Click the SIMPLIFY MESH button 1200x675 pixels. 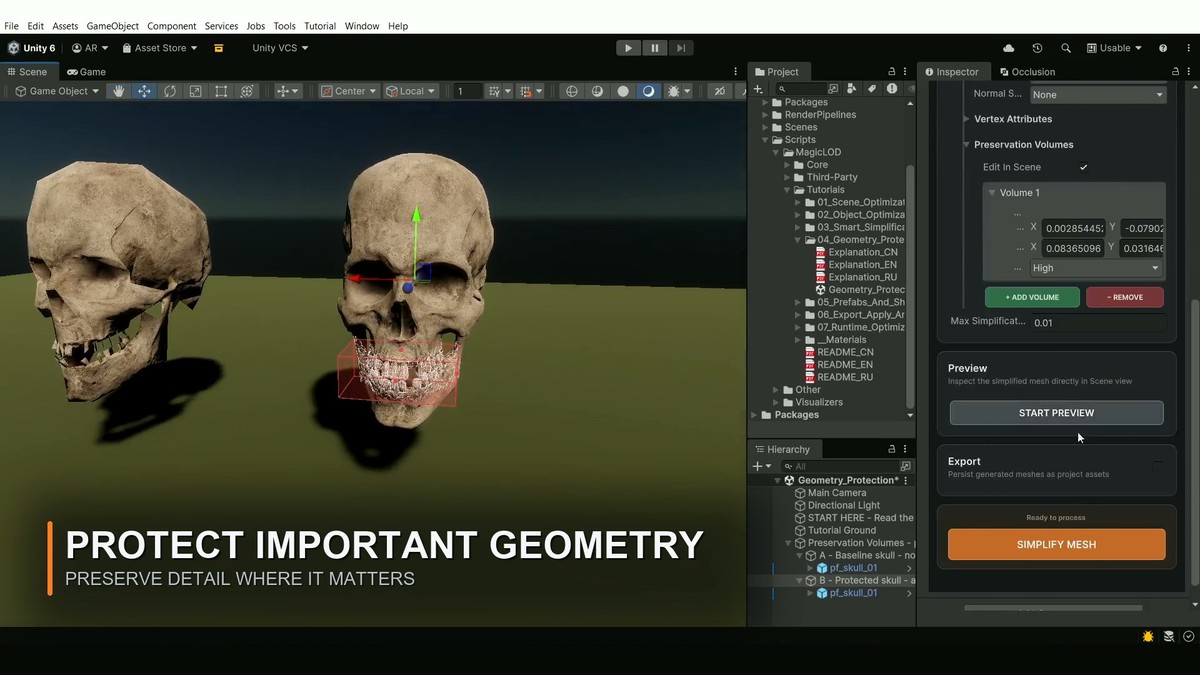(1057, 544)
